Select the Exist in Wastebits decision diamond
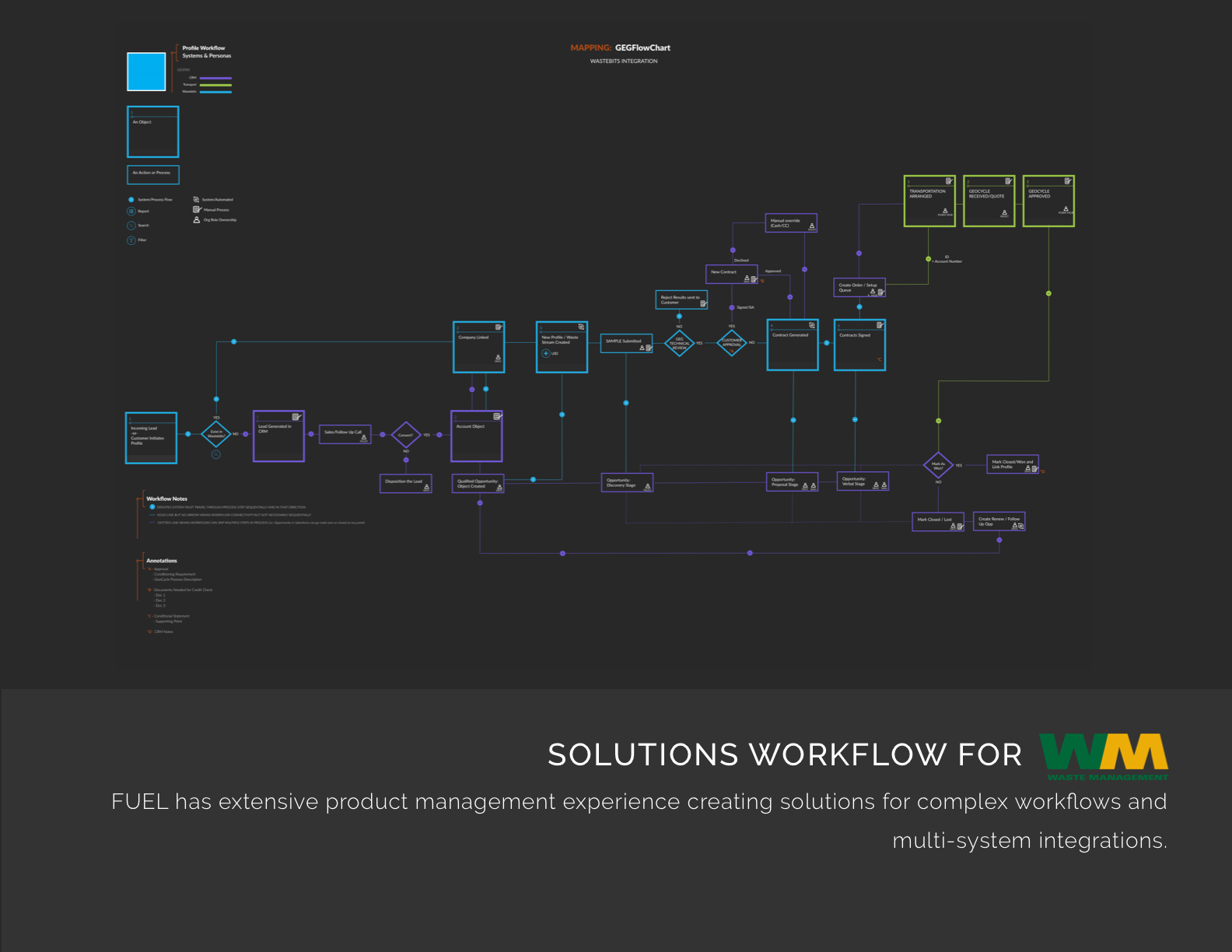Screen dimensions: 1232x952 click(x=216, y=434)
